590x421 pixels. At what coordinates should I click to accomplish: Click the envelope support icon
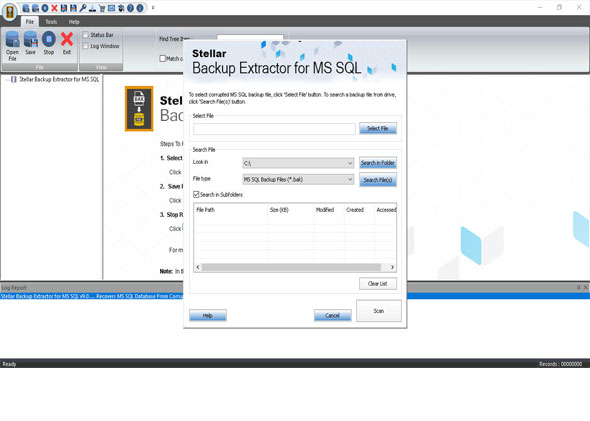pos(111,8)
